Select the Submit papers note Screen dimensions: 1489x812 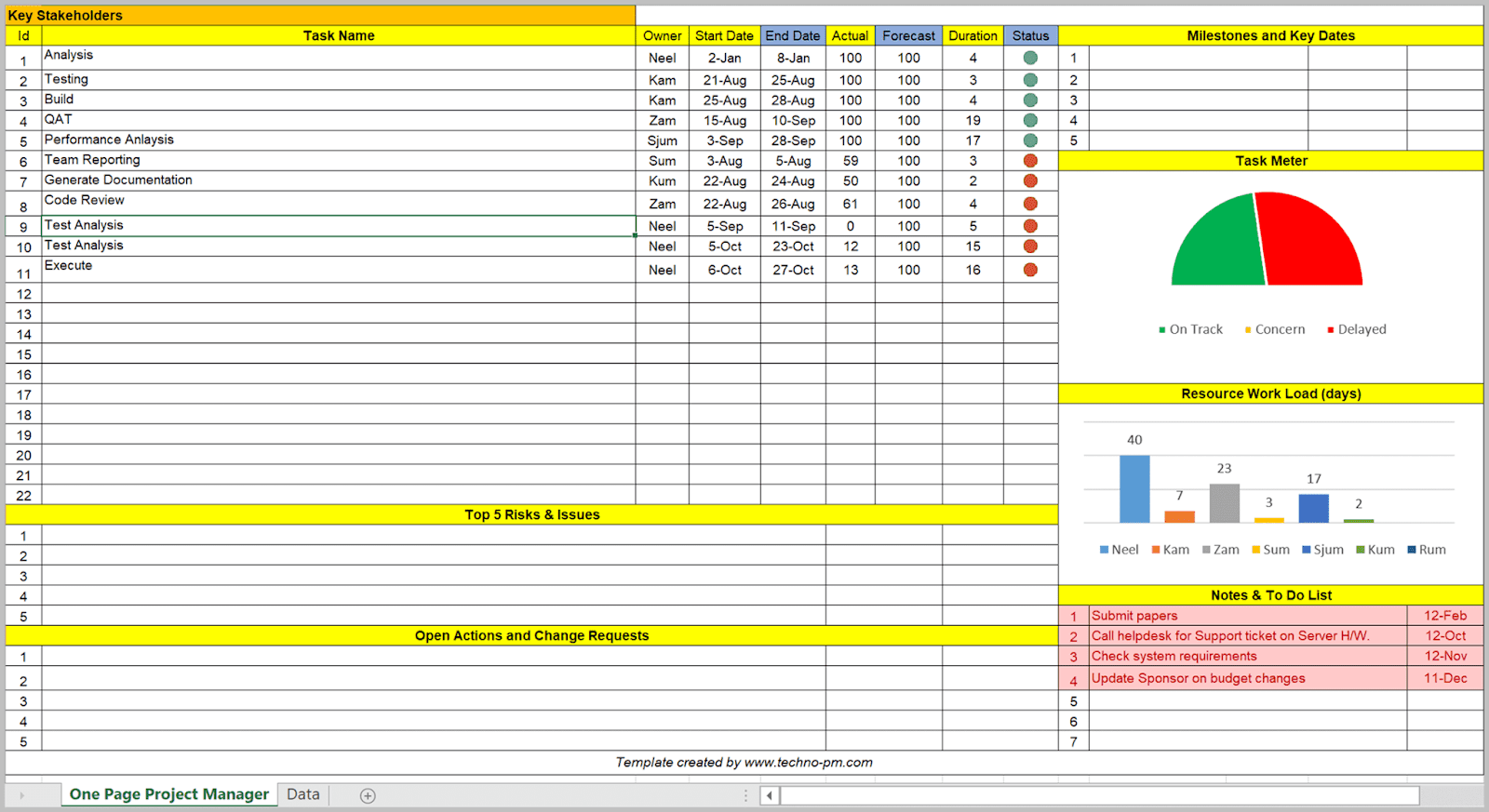coord(1248,616)
